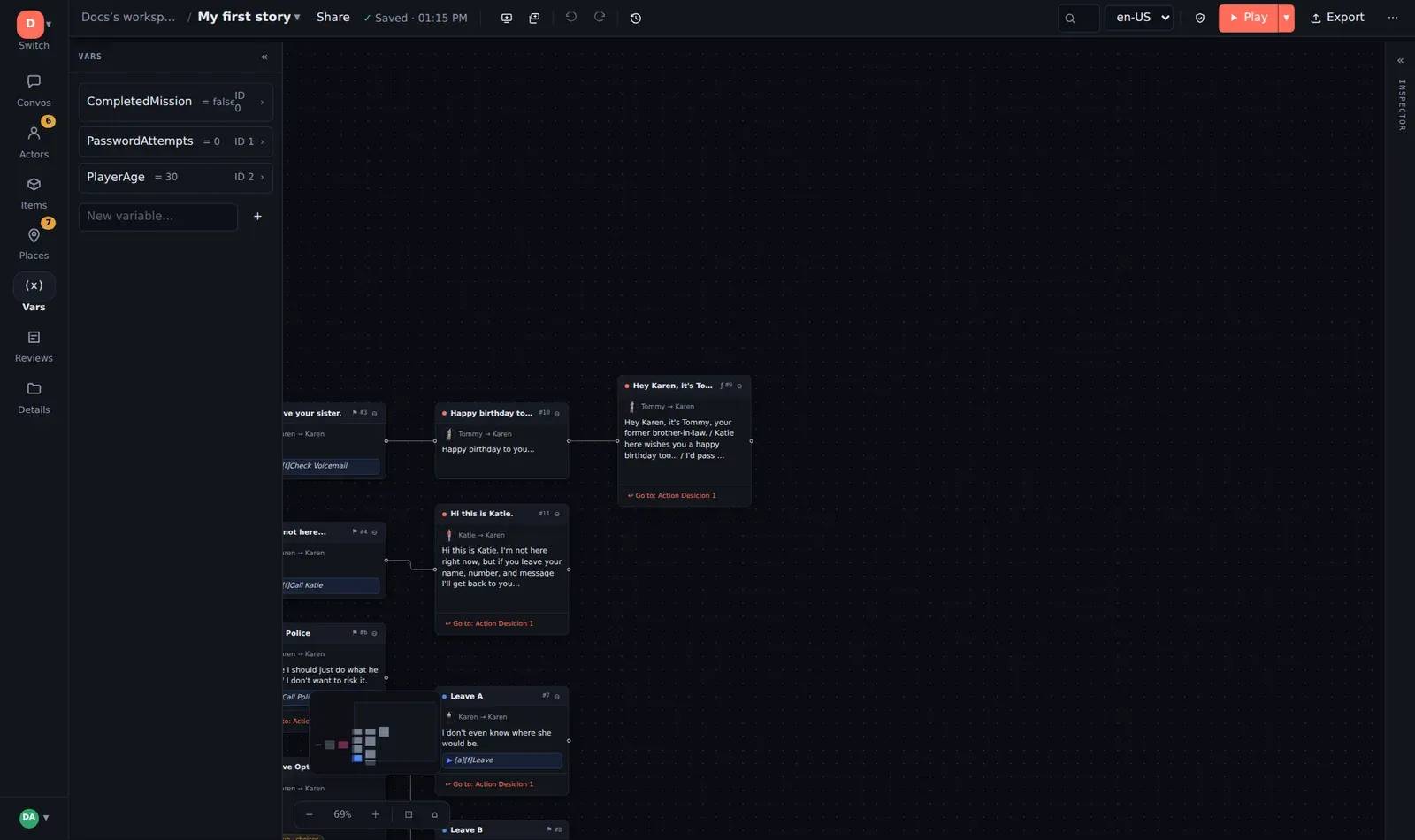1415x840 pixels.
Task: Open the more options ellipsis menu
Action: point(1393,18)
